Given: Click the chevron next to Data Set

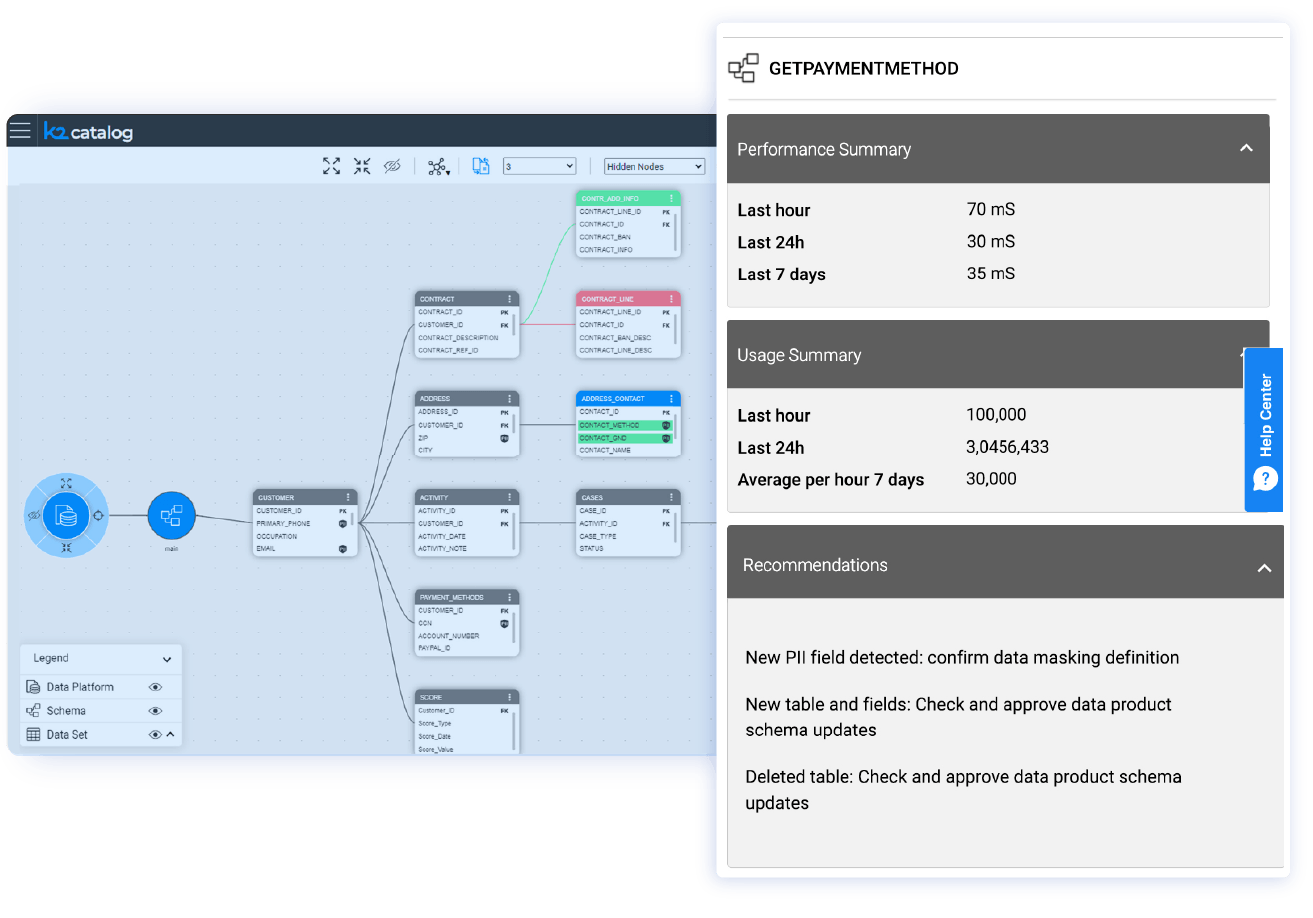Looking at the screenshot, I should [170, 735].
